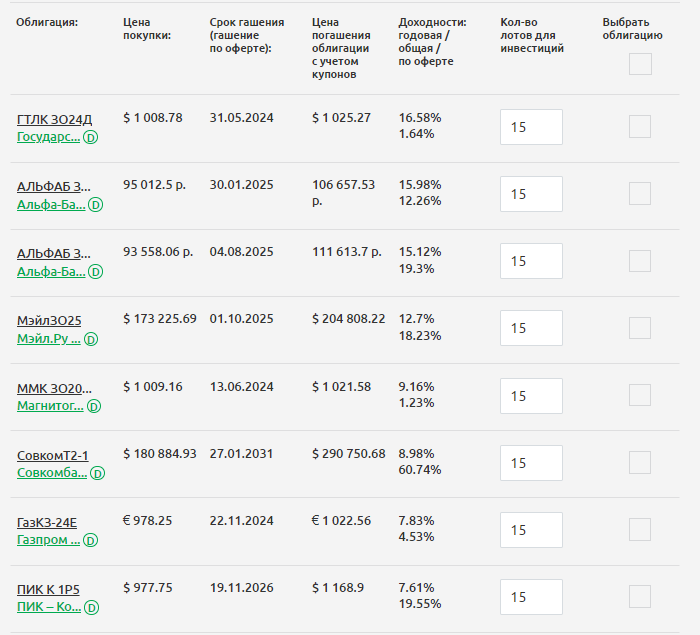Open the МэйлЗО25 bond name link
The height and width of the screenshot is (635, 700).
(x=49, y=321)
